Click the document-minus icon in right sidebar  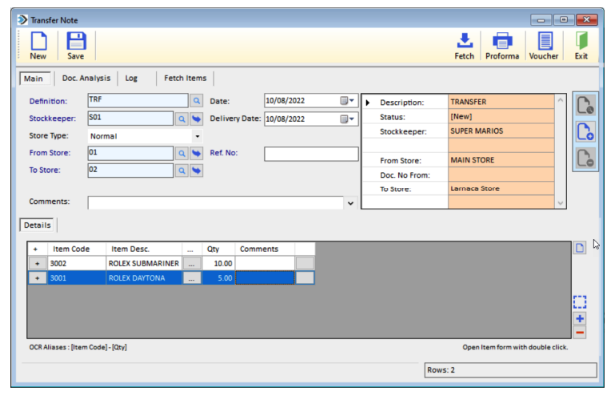tap(585, 158)
